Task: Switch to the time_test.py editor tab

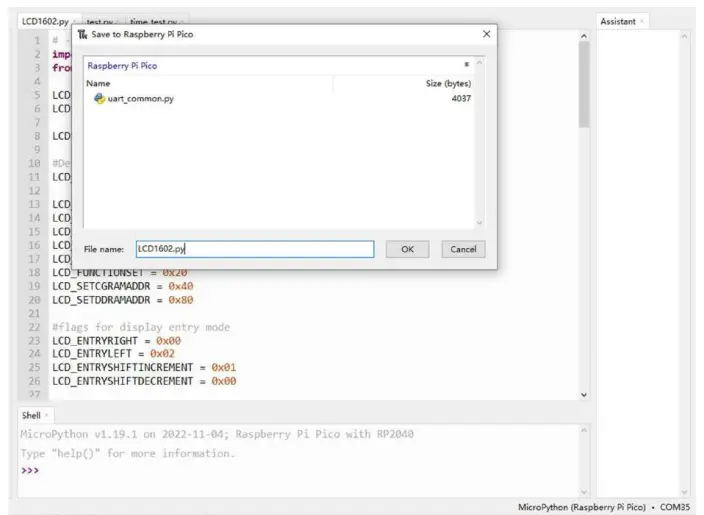Action: [154, 22]
